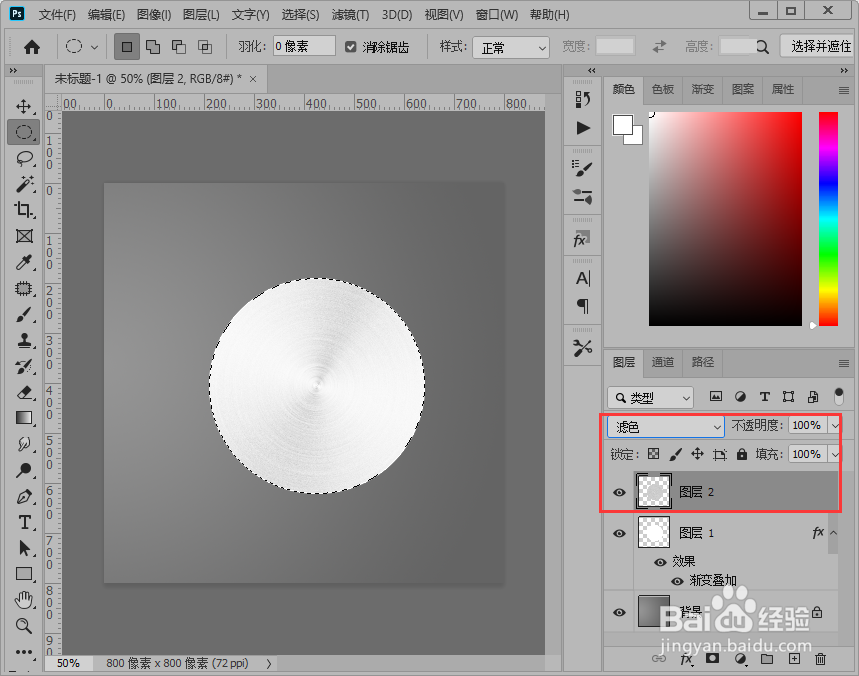Toggle lock all padlock icon
This screenshot has width=859, height=676.
pos(742,454)
